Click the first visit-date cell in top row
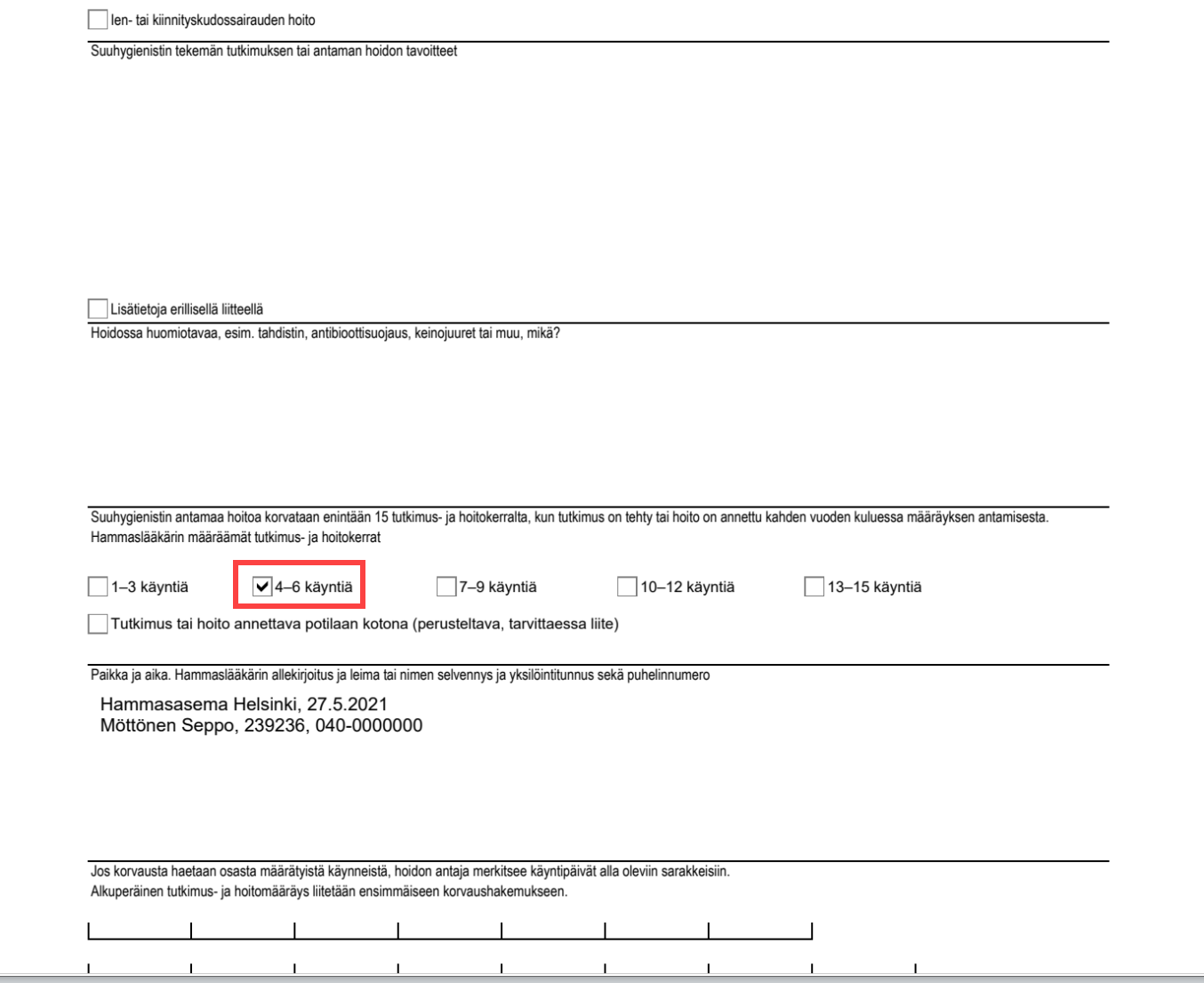The height and width of the screenshot is (983, 1204). 140,926
